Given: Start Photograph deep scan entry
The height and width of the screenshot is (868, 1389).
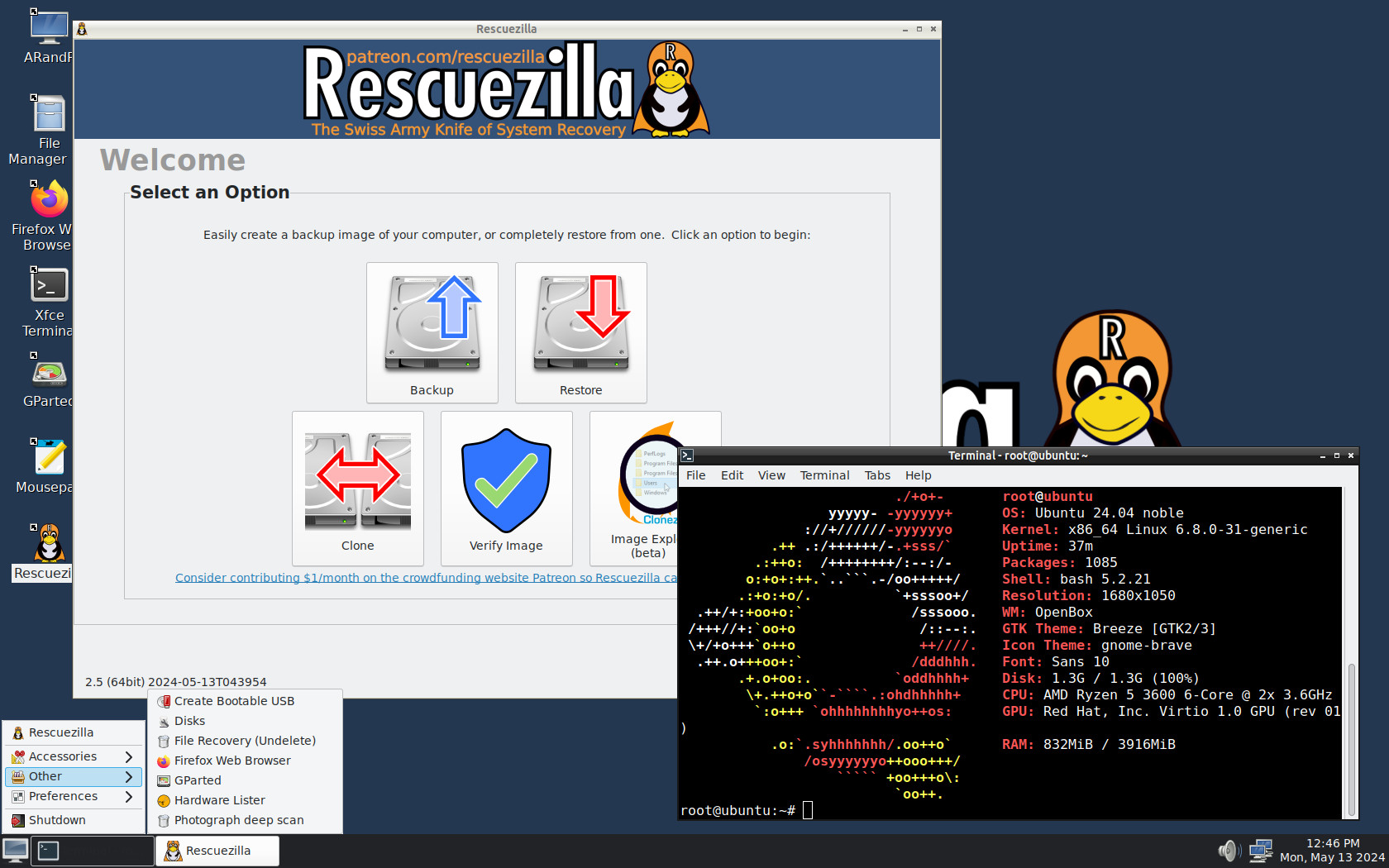Looking at the screenshot, I should pyautogui.click(x=245, y=820).
